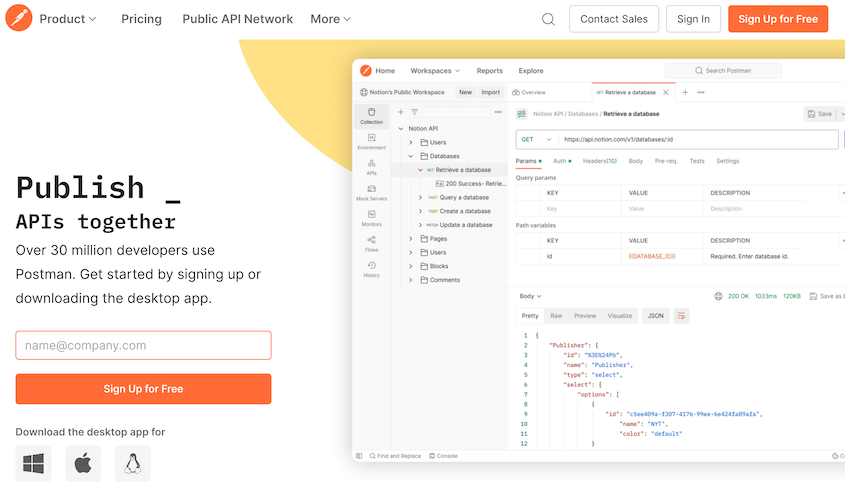Viewport: 845px width, 495px height.
Task: Click the plus icon to add a collection
Action: coord(400,112)
